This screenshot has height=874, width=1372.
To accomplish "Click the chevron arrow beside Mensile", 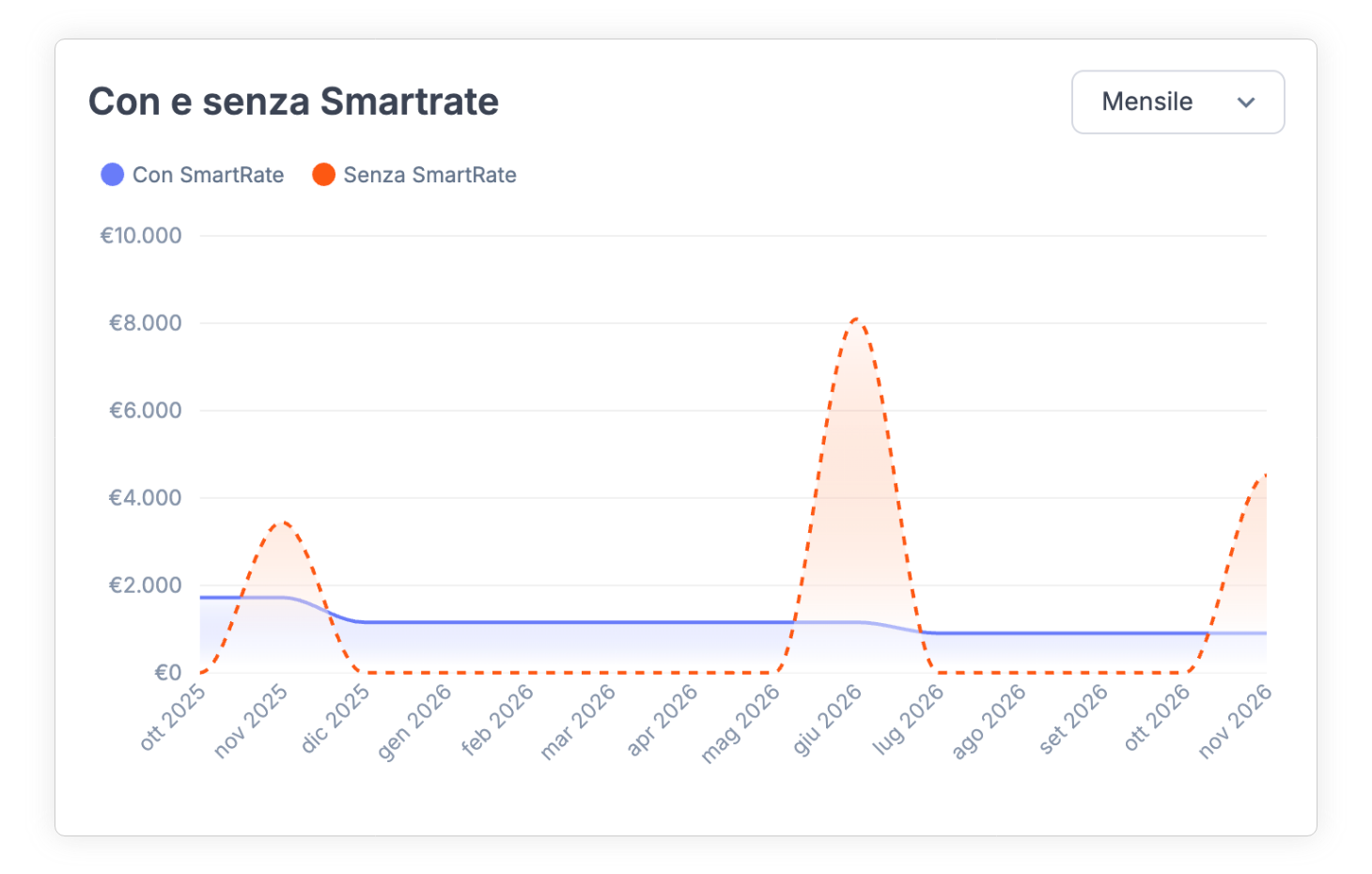I will [1246, 102].
